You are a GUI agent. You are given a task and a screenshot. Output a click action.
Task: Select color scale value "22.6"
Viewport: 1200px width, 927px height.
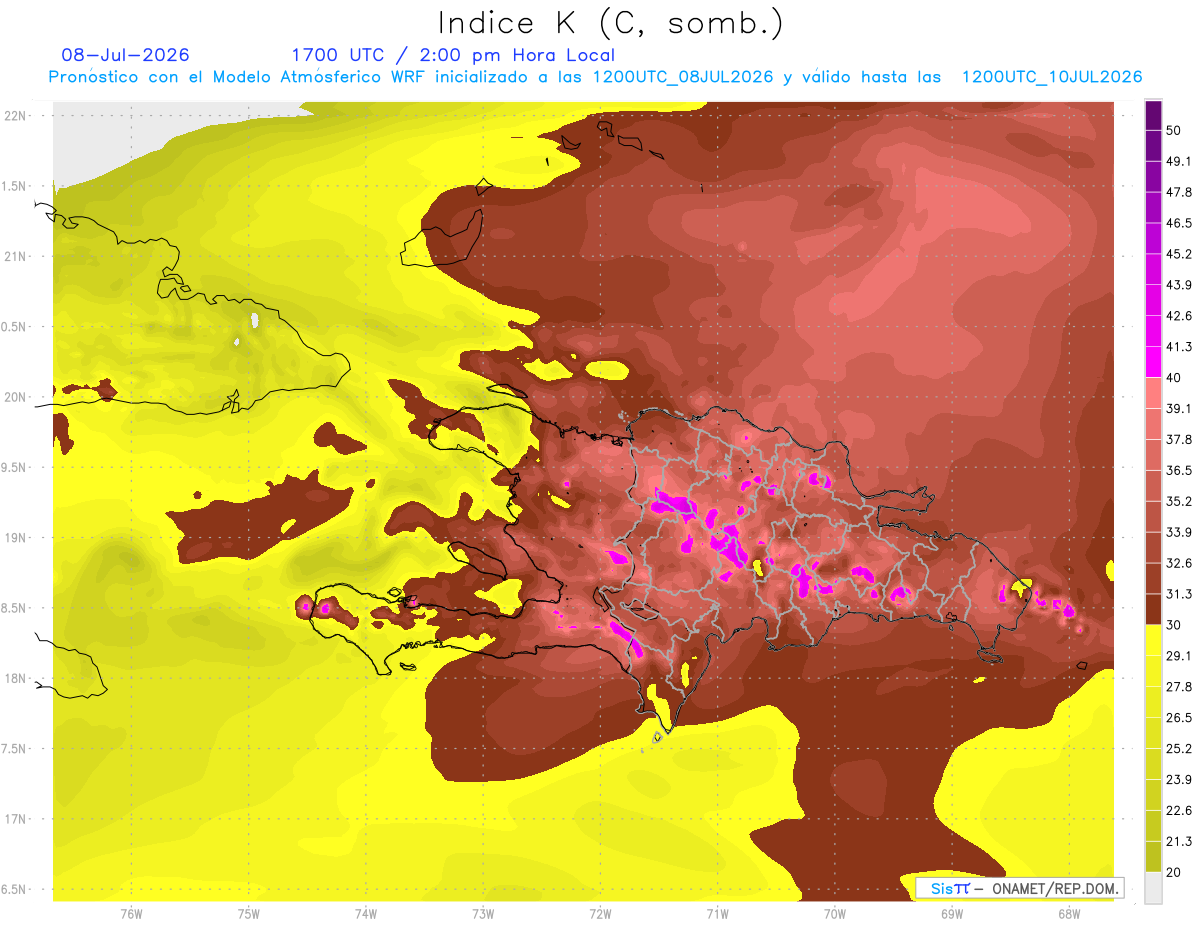[1178, 811]
